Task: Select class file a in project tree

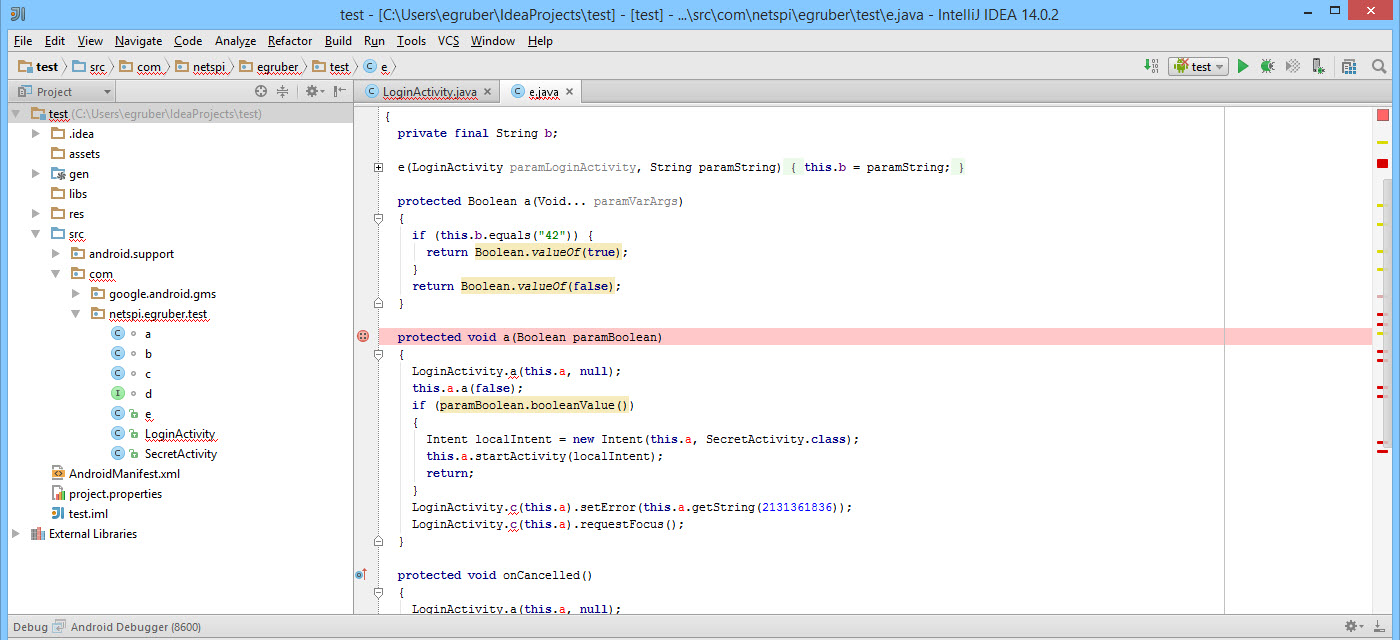Action: tap(148, 333)
